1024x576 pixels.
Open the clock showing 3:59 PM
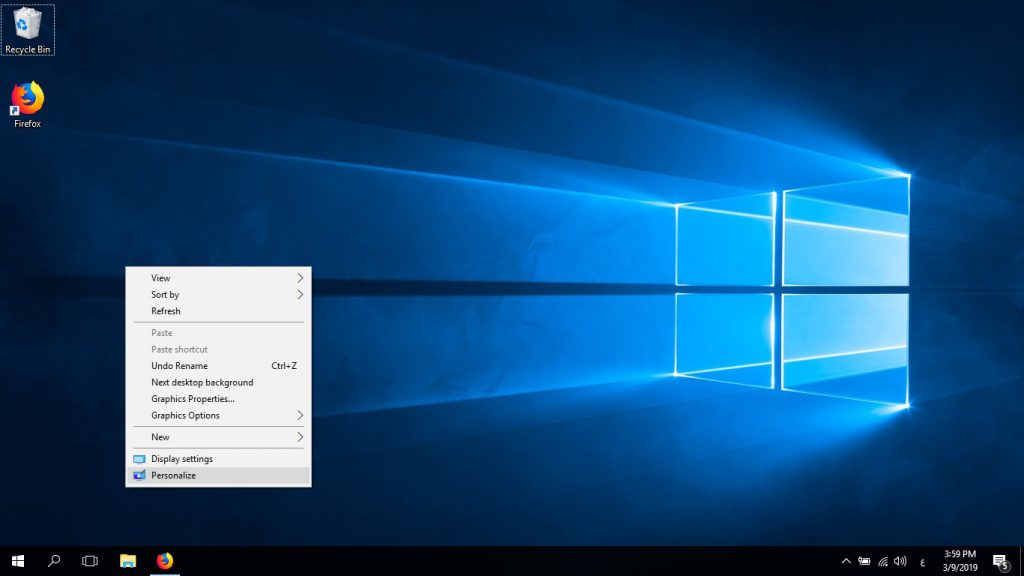click(x=959, y=561)
